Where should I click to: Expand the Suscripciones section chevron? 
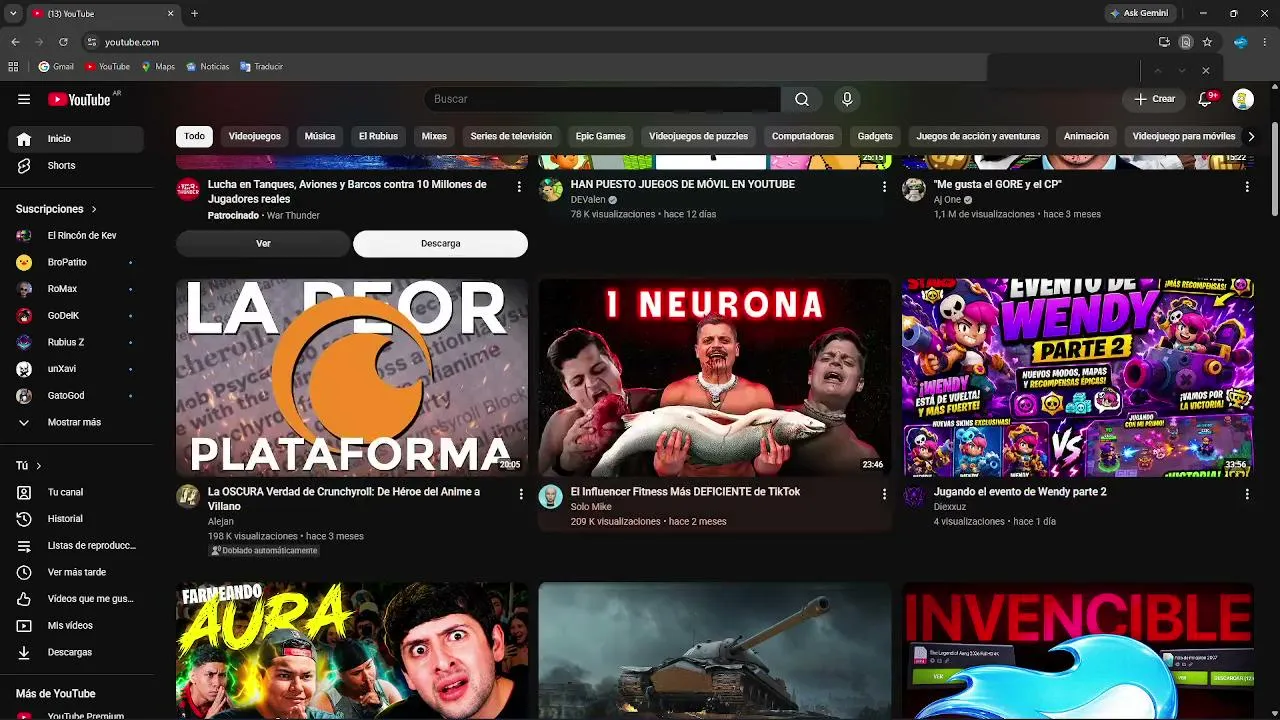tap(94, 209)
